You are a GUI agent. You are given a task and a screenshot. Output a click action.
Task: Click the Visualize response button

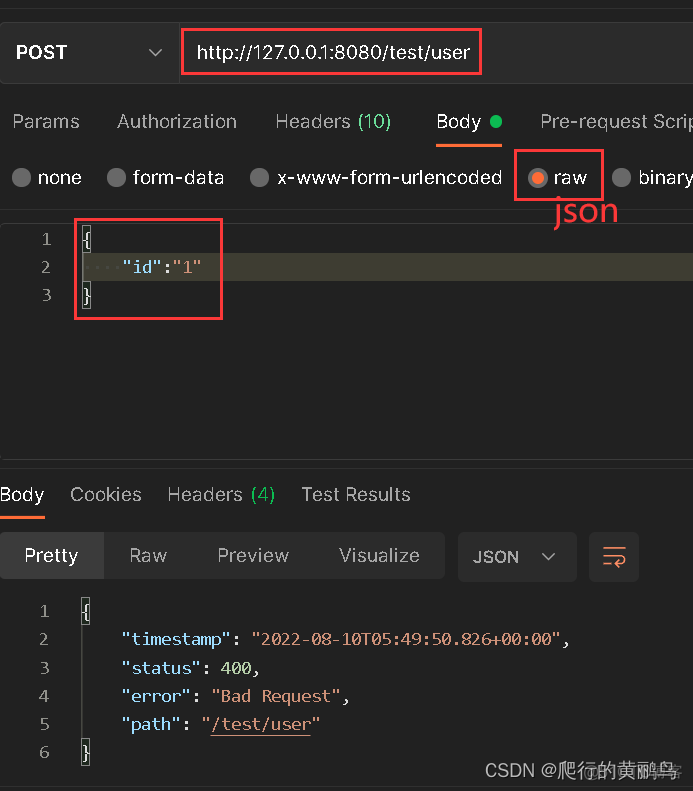(x=379, y=556)
